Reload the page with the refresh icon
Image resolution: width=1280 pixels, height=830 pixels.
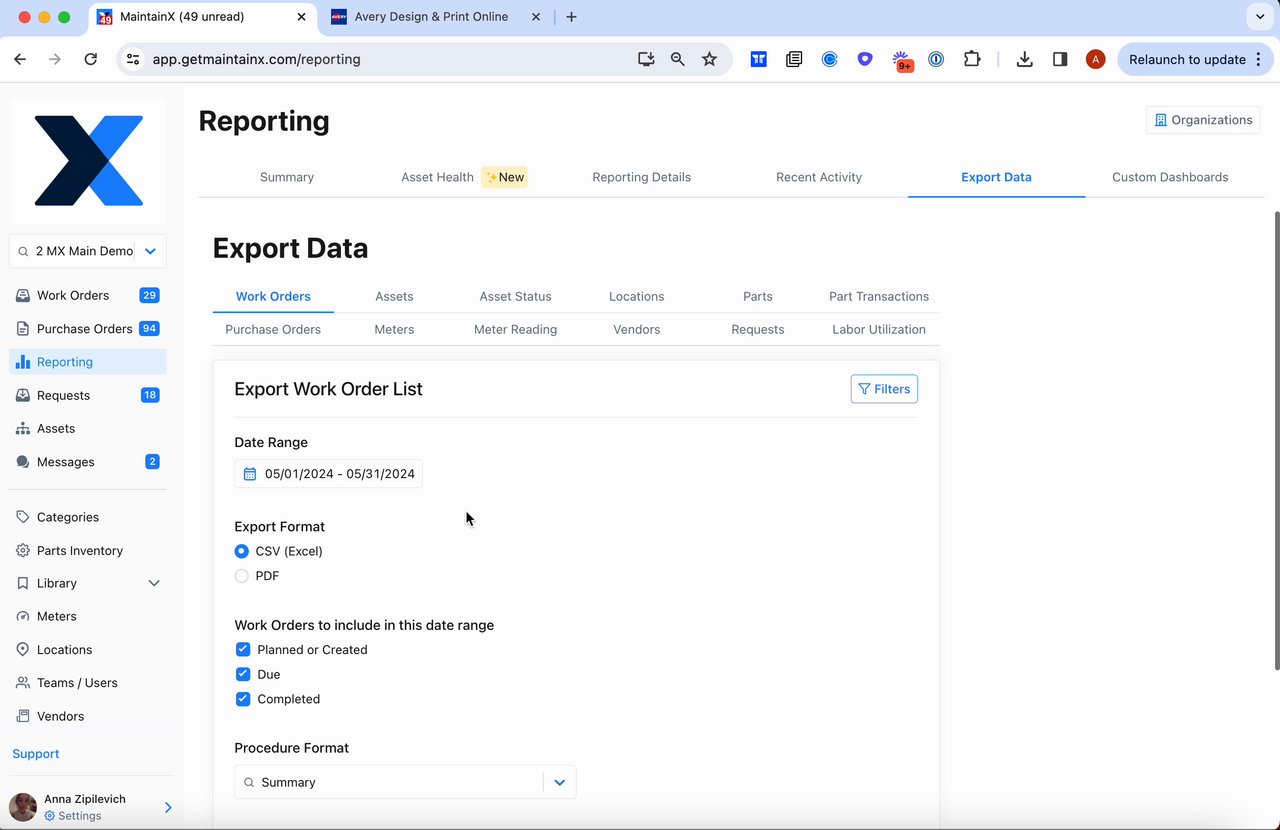91,59
